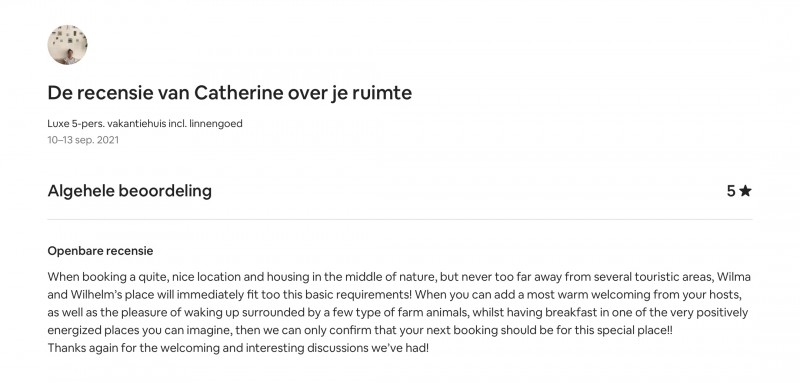This screenshot has width=800, height=383.
Task: Click the number 5 overall rating
Action: [731, 191]
